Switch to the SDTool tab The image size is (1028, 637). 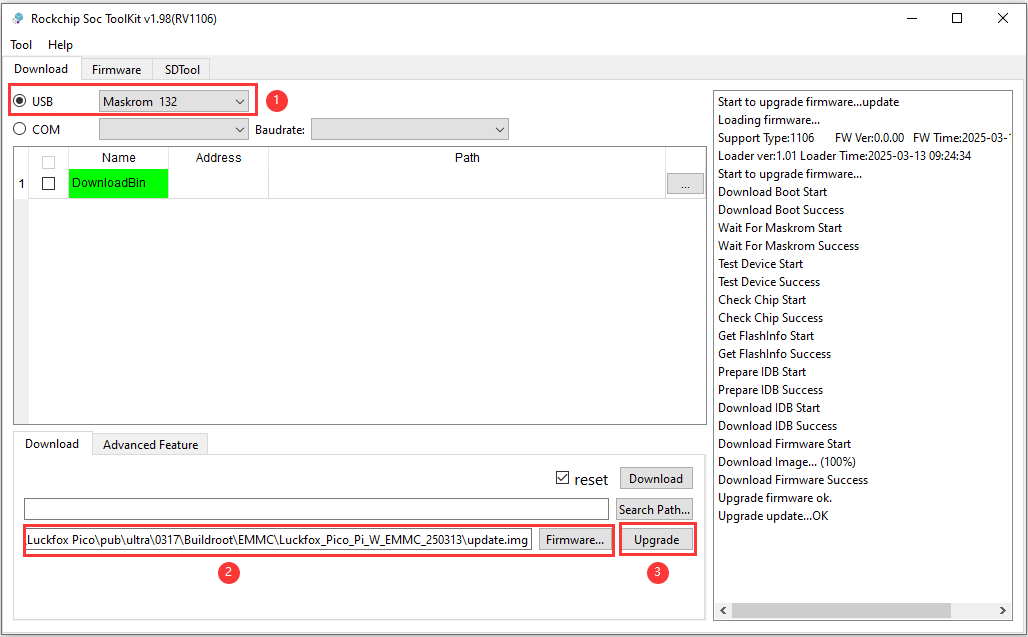point(182,69)
